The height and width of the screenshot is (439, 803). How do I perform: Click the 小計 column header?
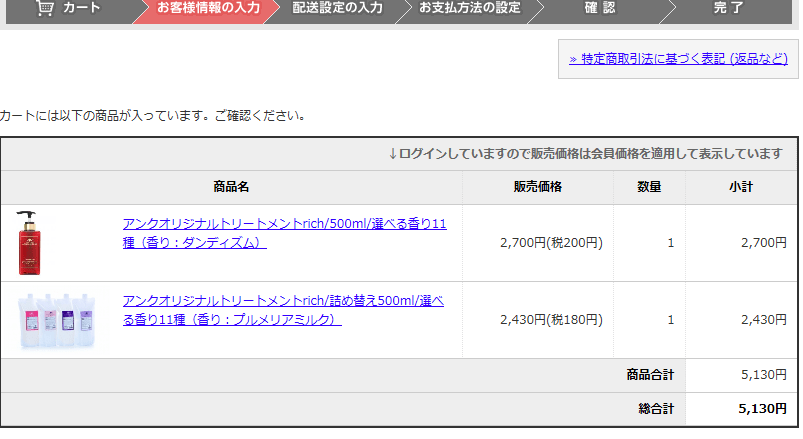click(x=741, y=186)
